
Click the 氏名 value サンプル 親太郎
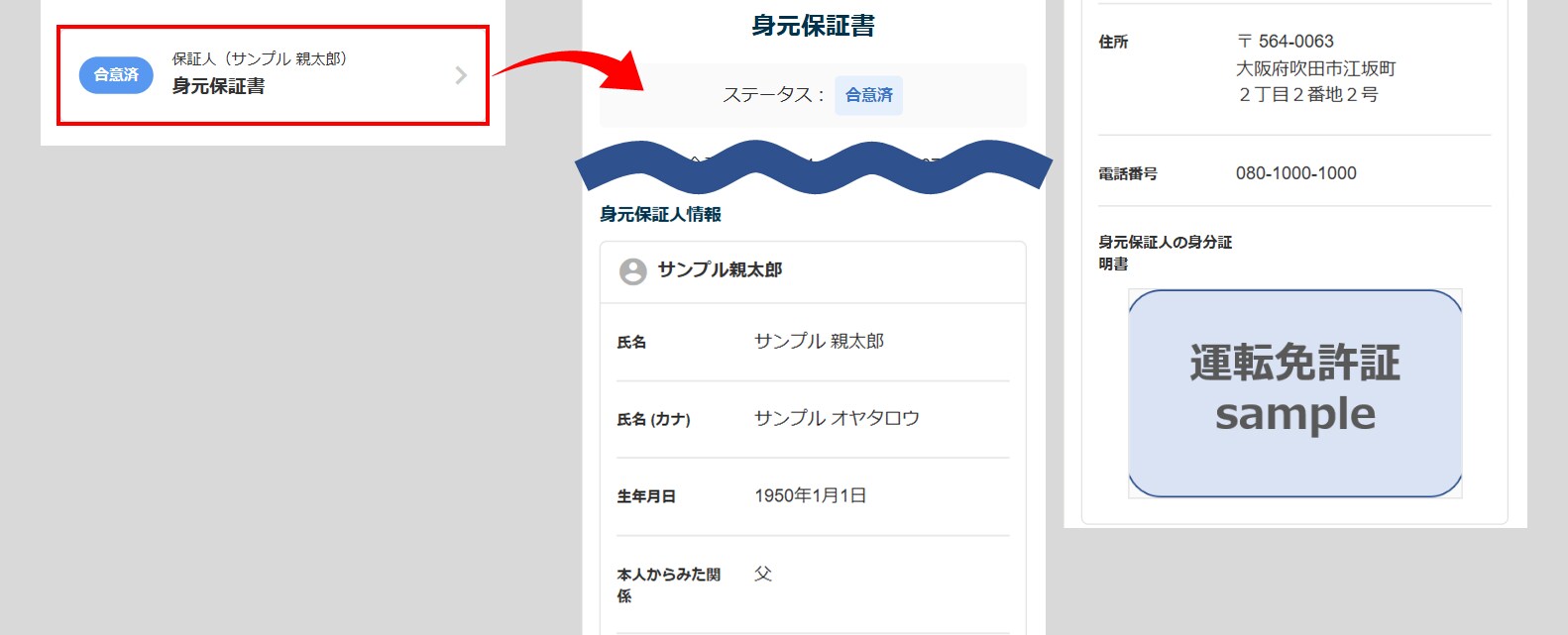pos(819,342)
